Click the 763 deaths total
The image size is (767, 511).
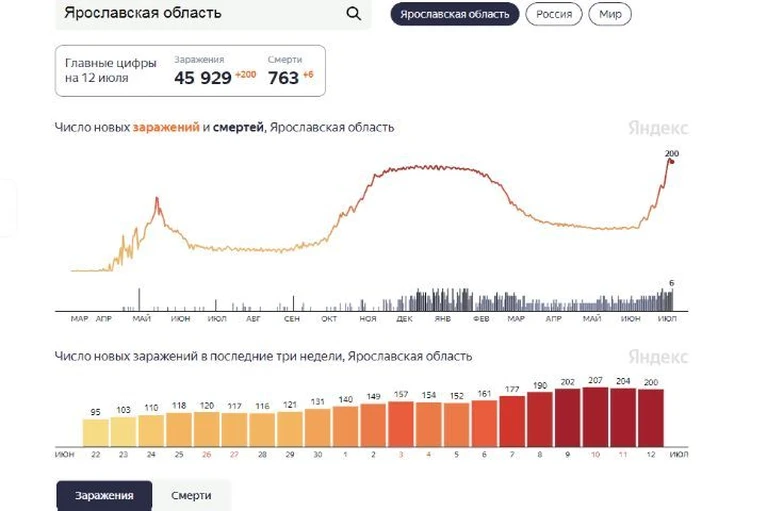(283, 78)
